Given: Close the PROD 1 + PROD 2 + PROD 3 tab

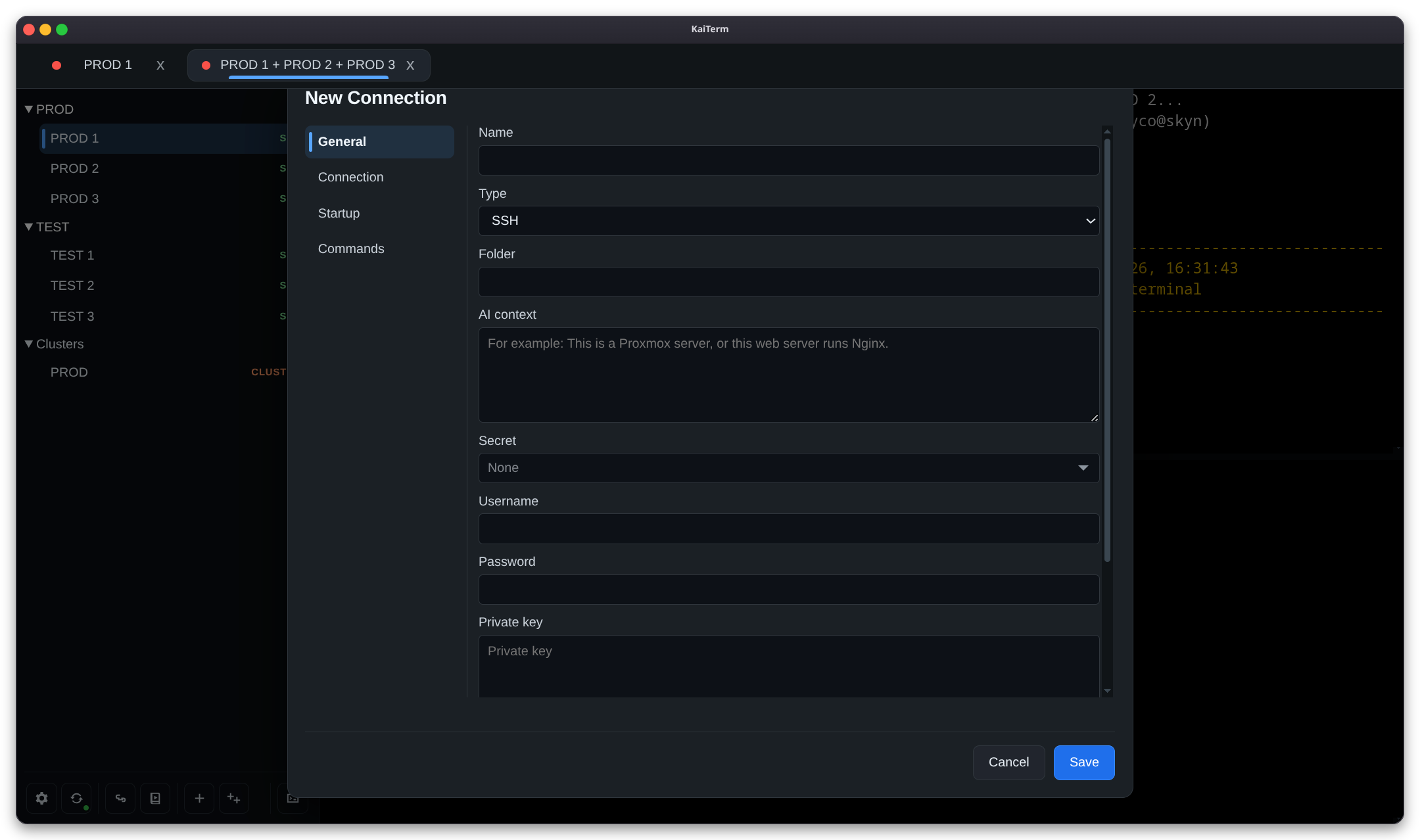Looking at the screenshot, I should [410, 65].
